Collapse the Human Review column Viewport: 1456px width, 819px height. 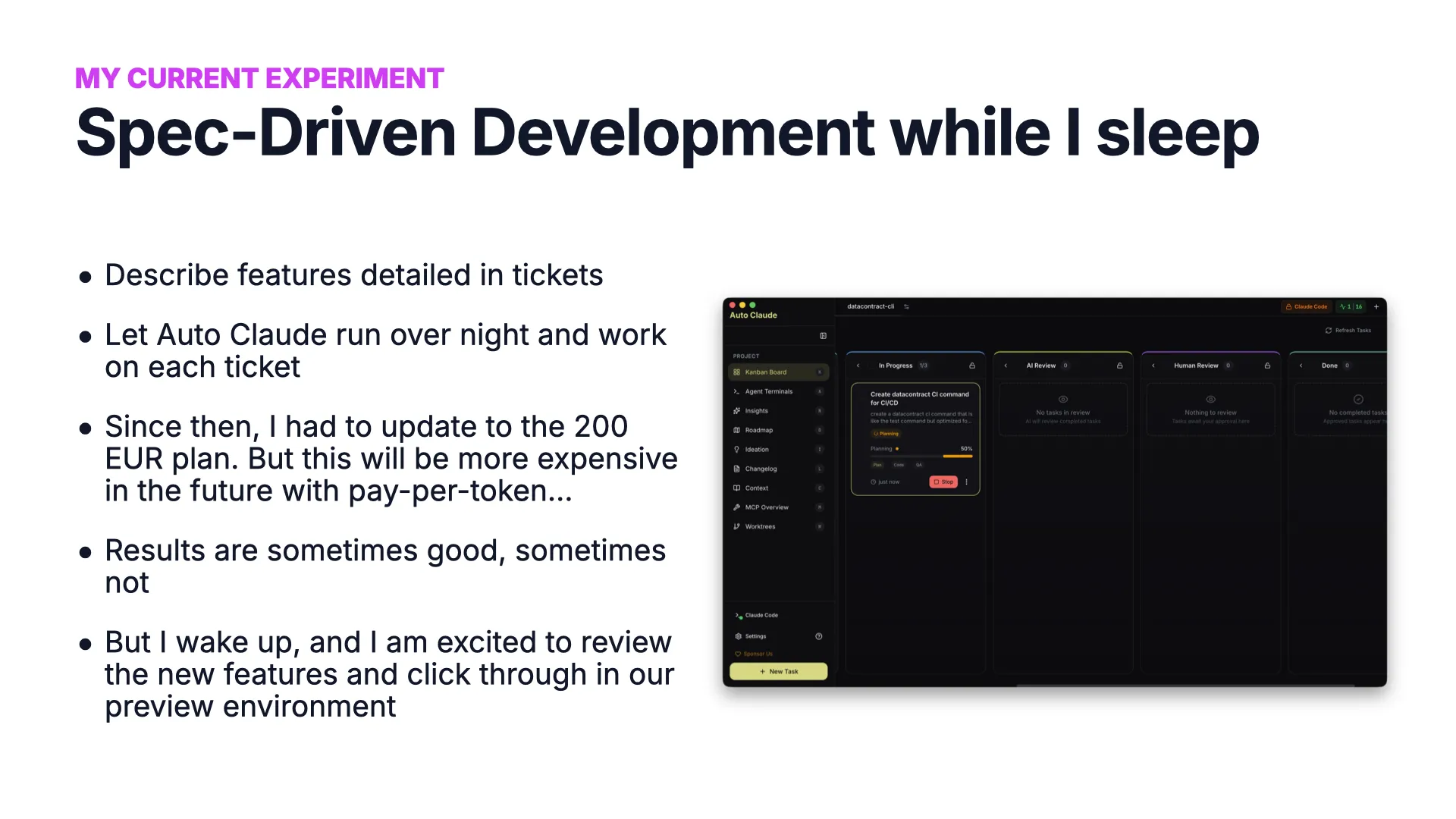pos(1153,366)
